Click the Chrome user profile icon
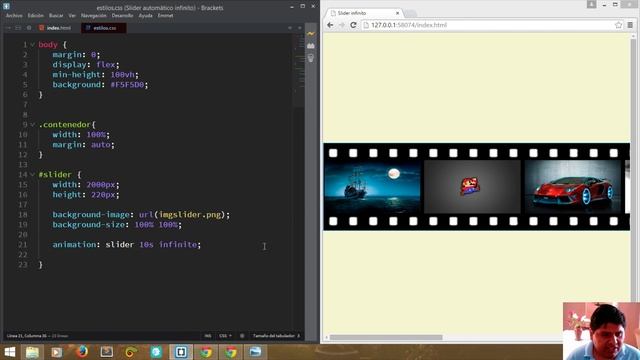 tap(591, 4)
